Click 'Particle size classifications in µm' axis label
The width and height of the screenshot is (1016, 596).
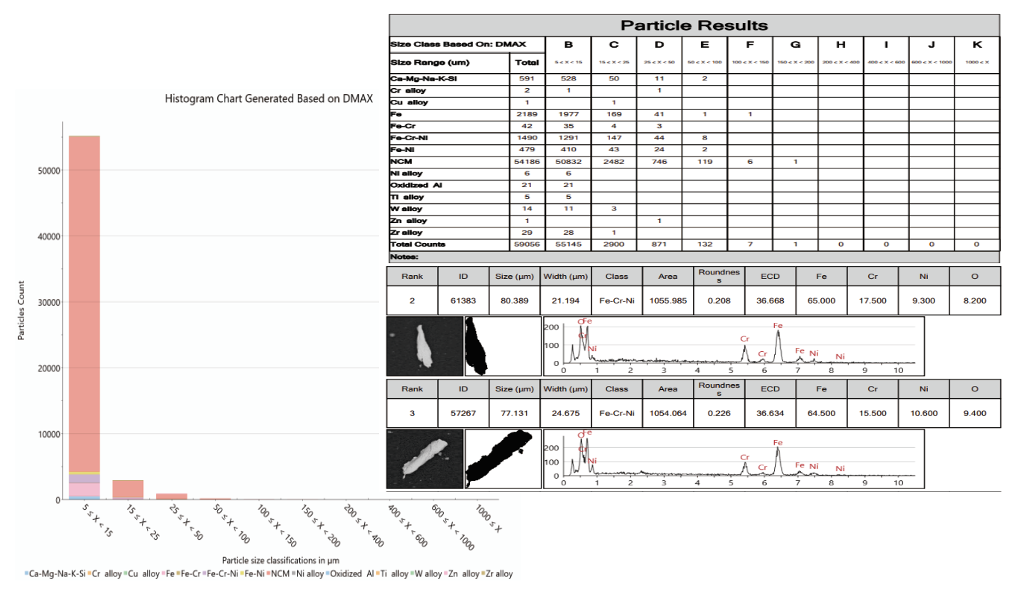click(x=281, y=560)
